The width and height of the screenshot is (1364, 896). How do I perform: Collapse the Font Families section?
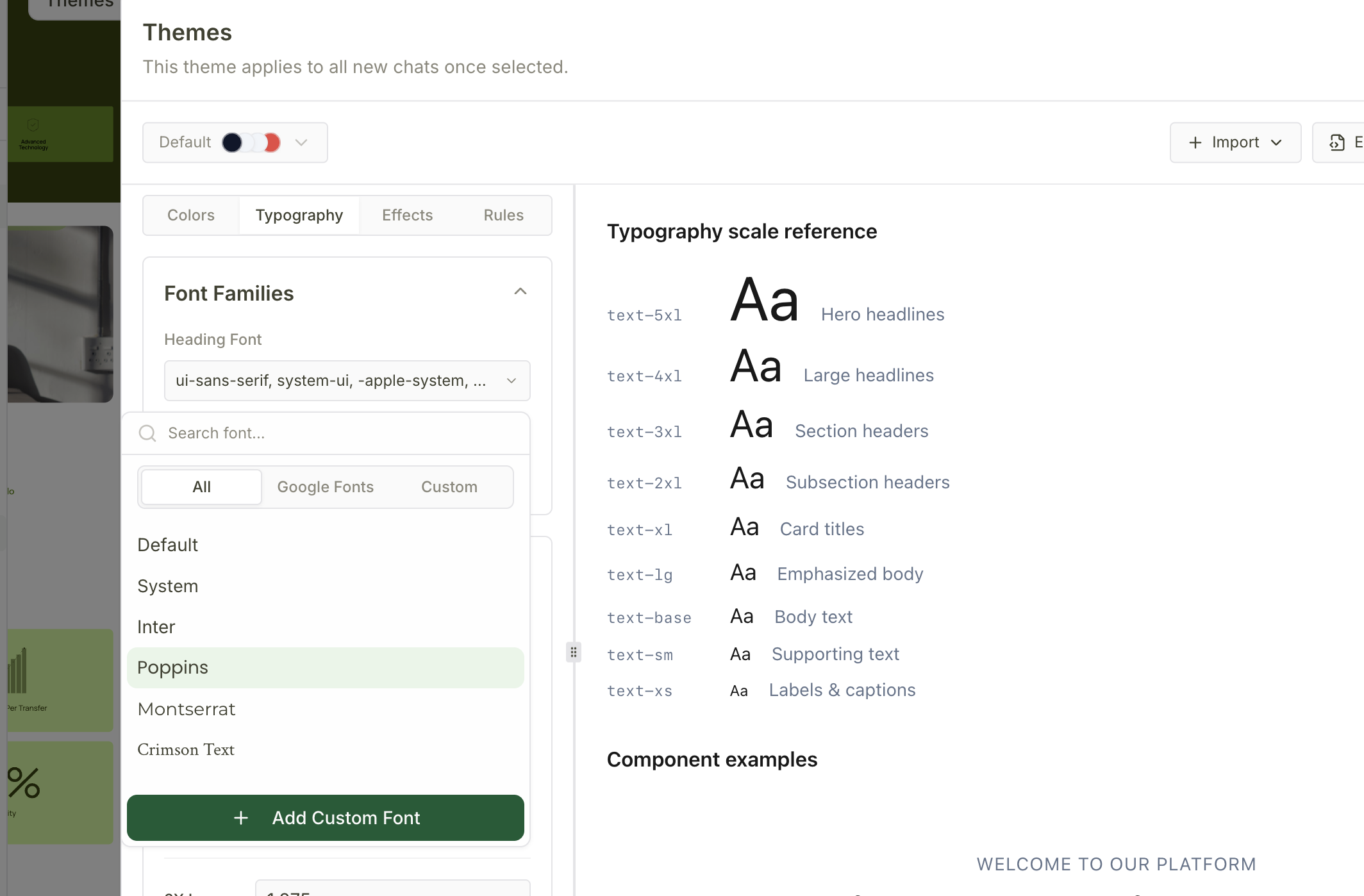[x=520, y=292]
